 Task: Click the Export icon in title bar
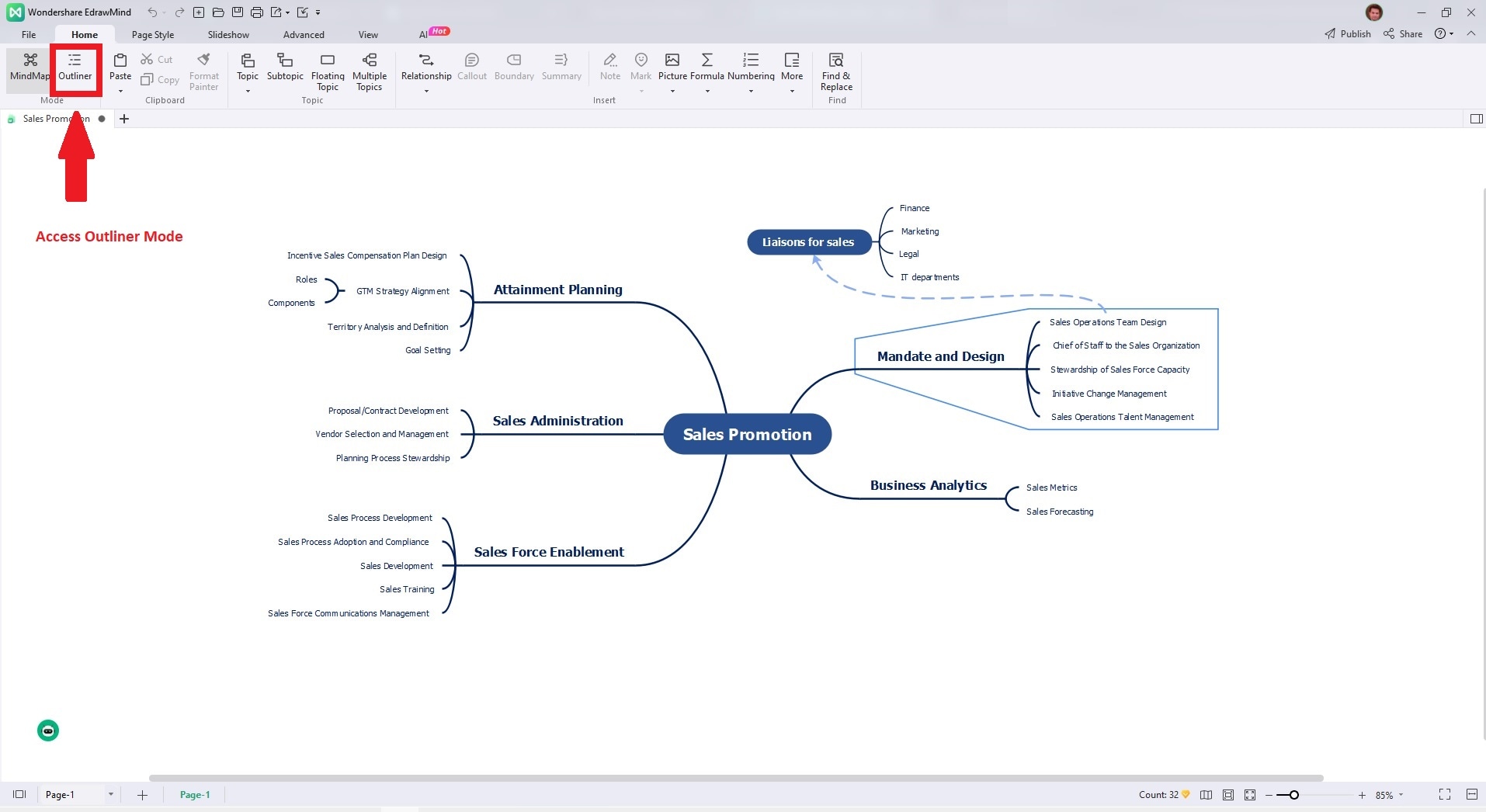click(x=276, y=12)
